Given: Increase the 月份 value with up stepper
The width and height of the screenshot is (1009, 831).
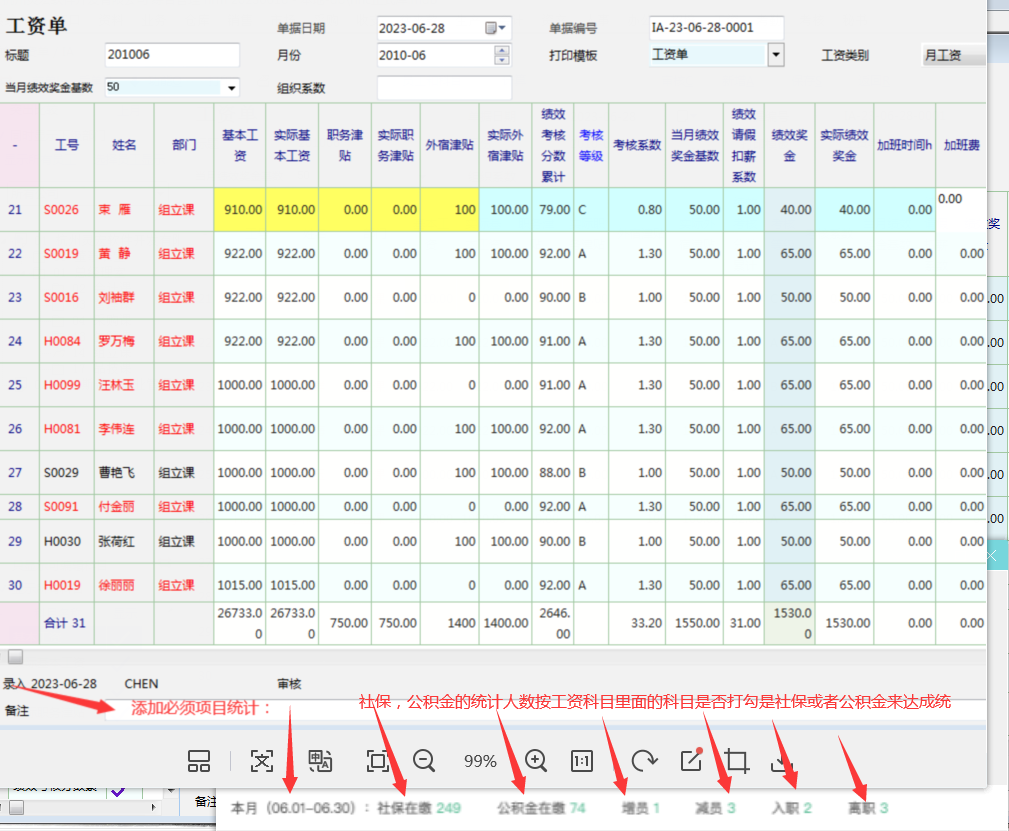Looking at the screenshot, I should pos(502,50).
